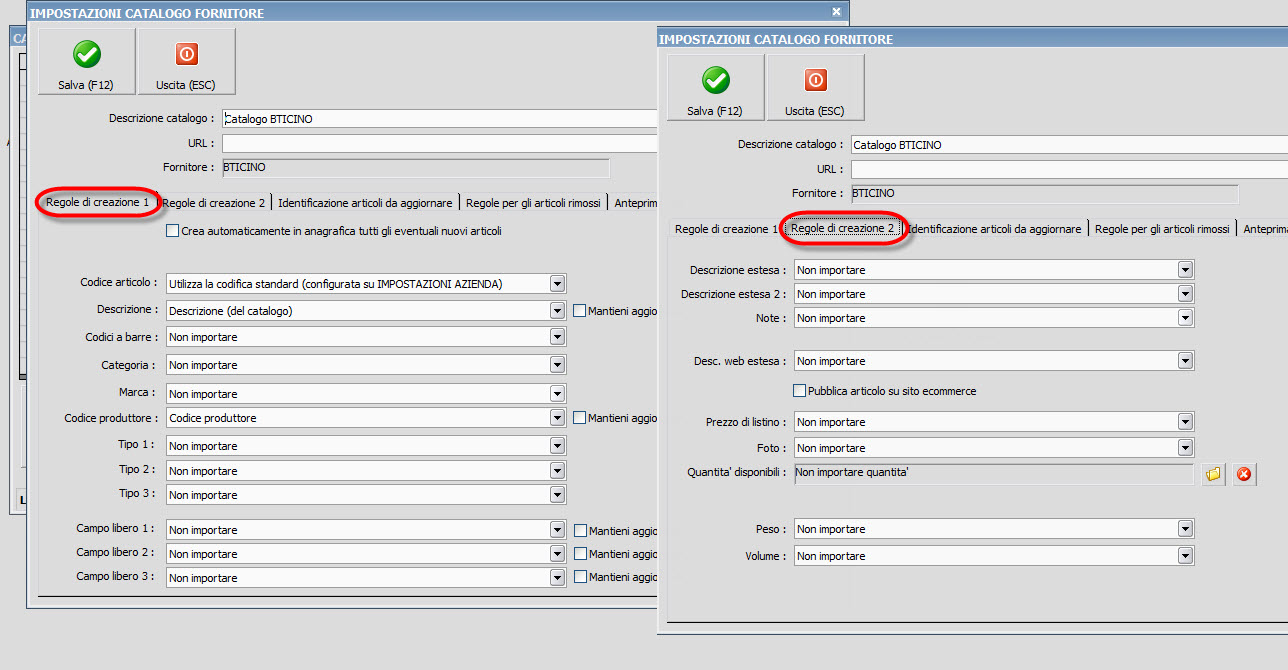Open Identificazione articoli da aggiornare tab, right window
Screen dimensions: 1288x670
pyautogui.click(x=995, y=229)
